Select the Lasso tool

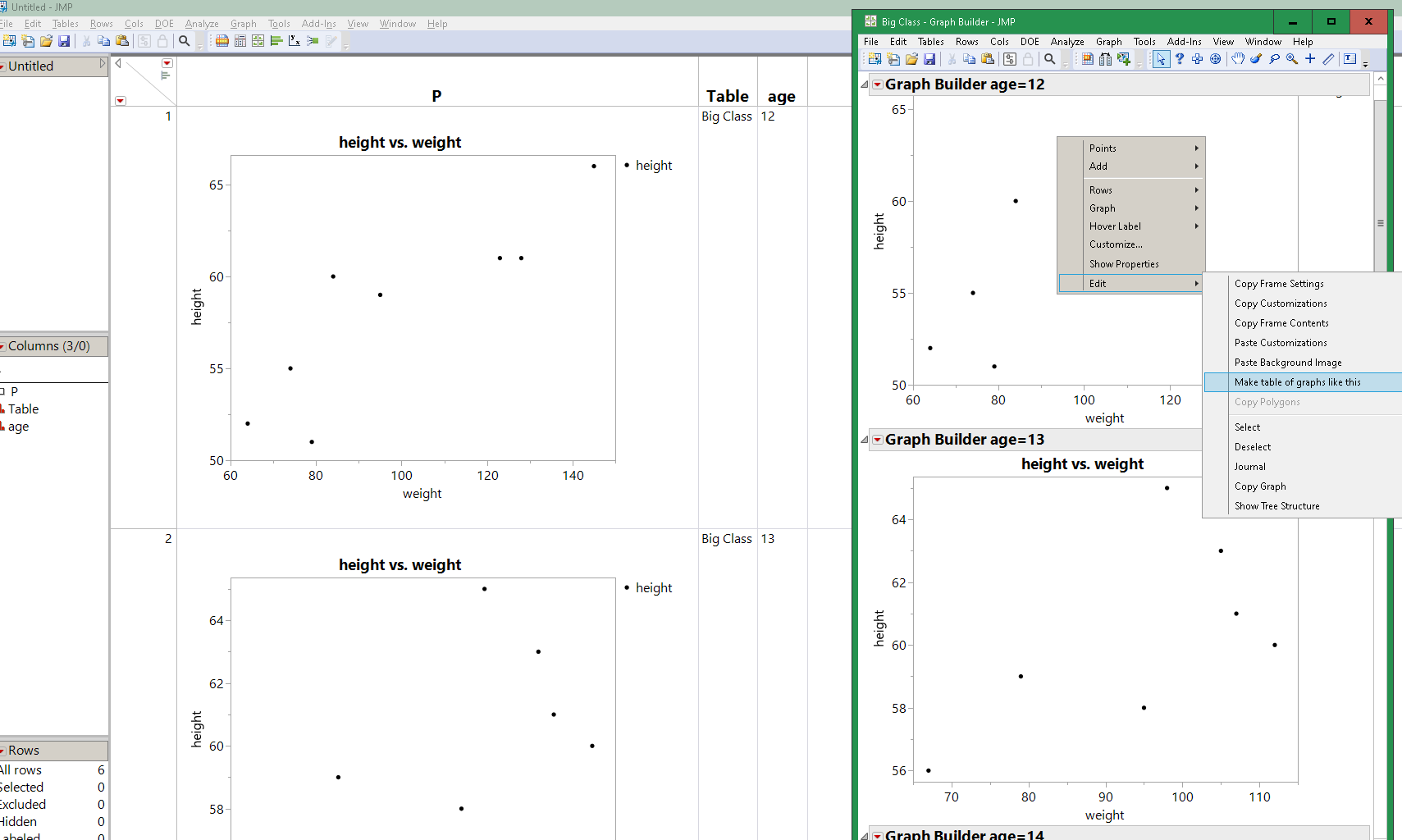pyautogui.click(x=1274, y=59)
